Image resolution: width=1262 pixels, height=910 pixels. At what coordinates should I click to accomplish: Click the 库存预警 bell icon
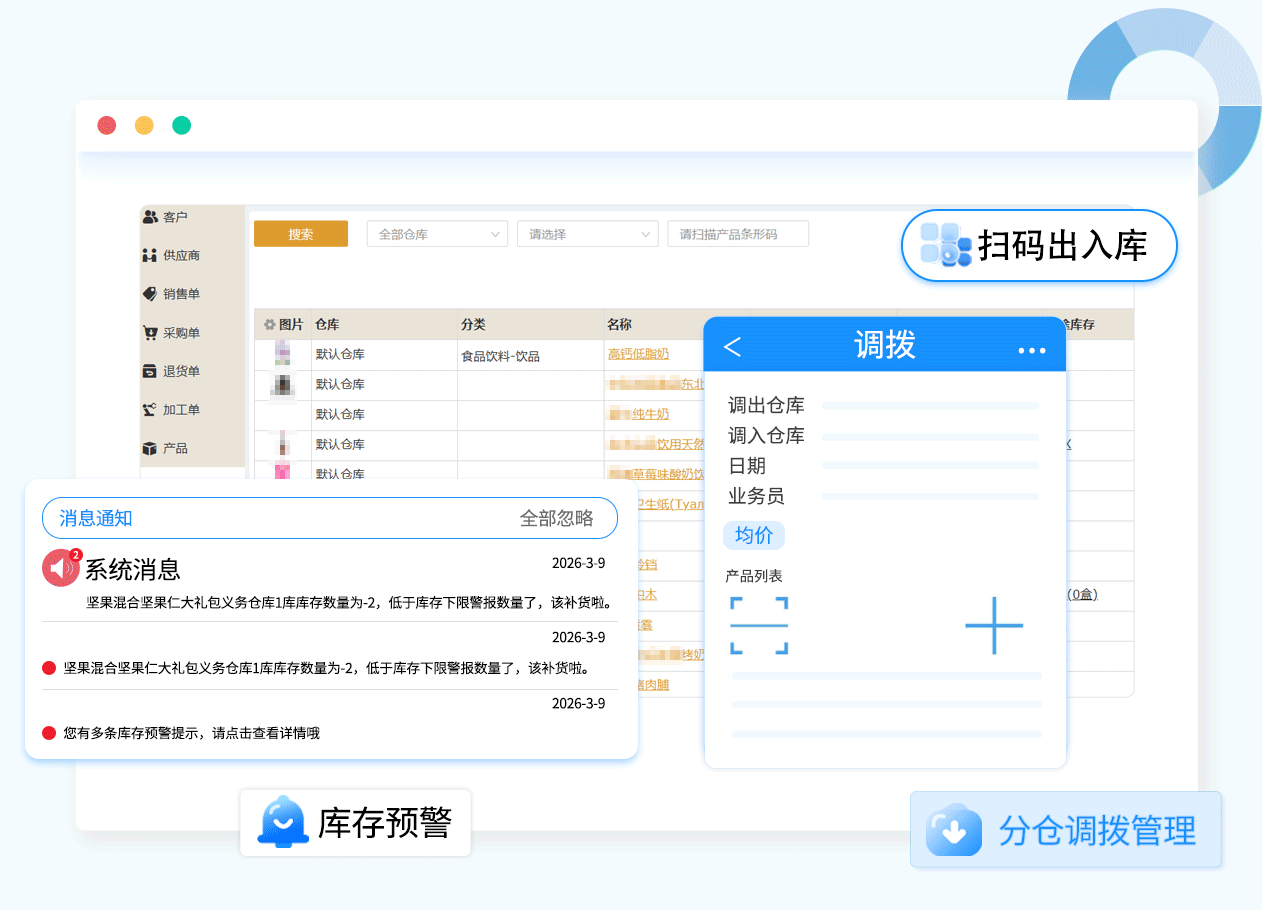281,822
